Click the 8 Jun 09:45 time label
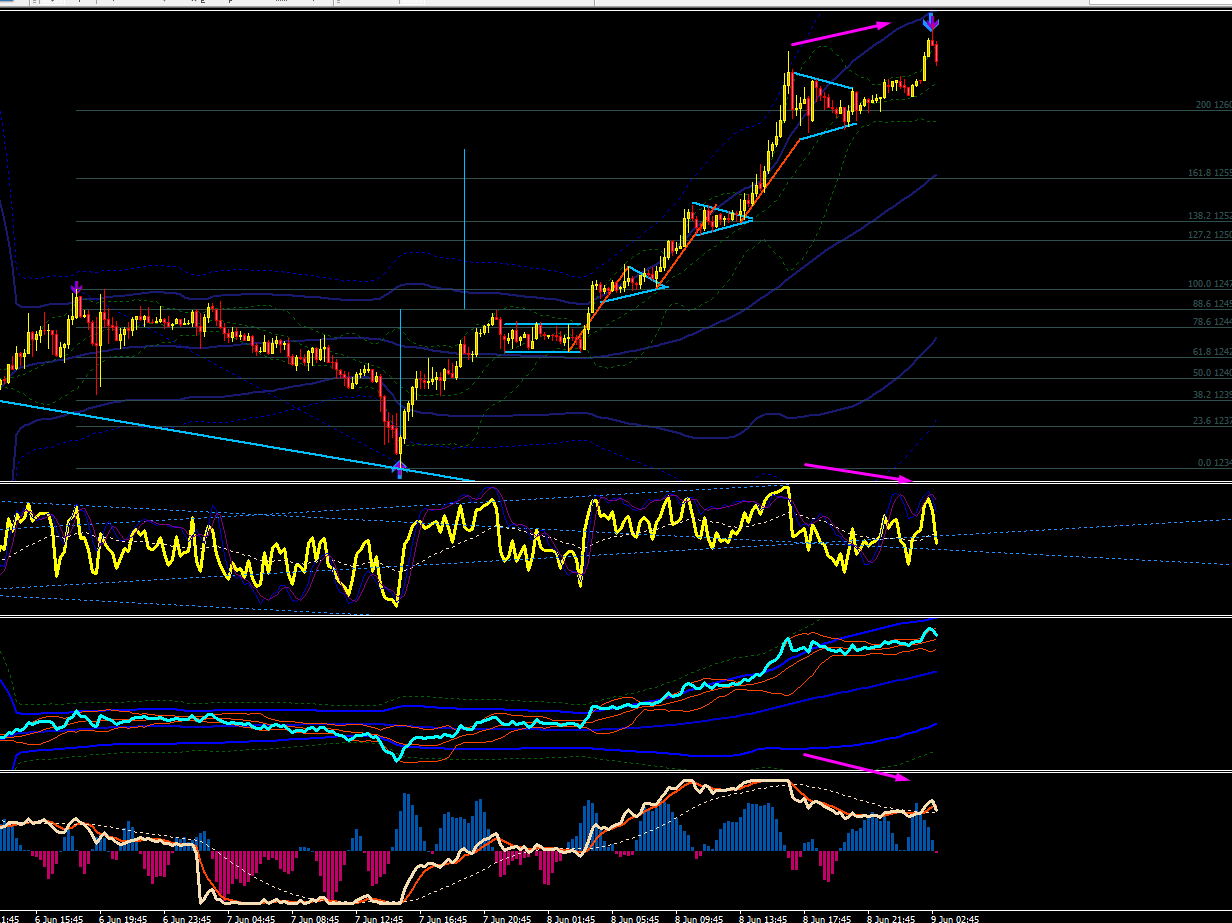This screenshot has width=1232, height=923. point(700,917)
